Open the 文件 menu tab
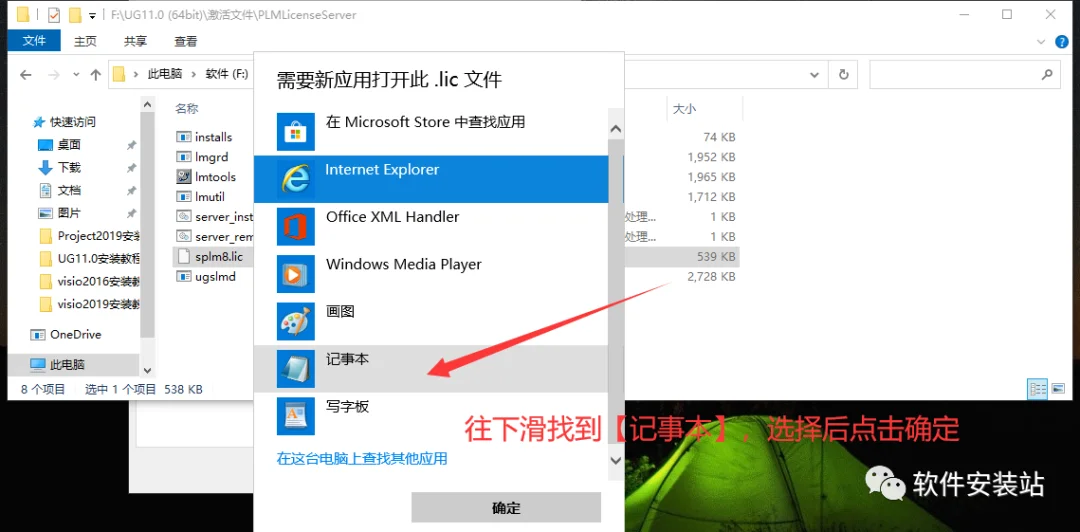This screenshot has width=1080, height=532. pyautogui.click(x=34, y=41)
